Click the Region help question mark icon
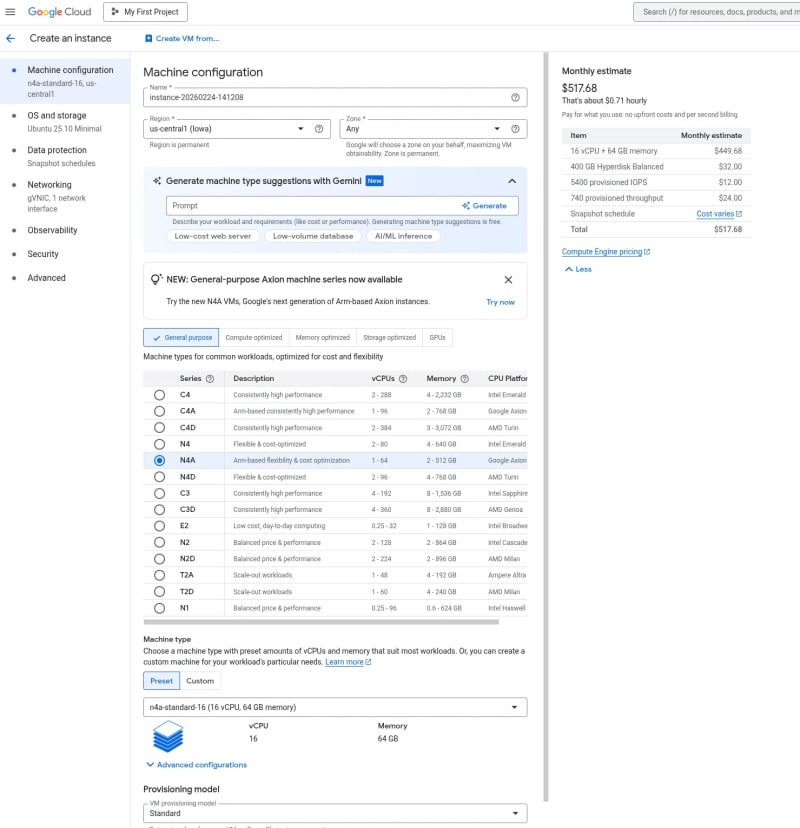This screenshot has height=828, width=800. pos(319,129)
